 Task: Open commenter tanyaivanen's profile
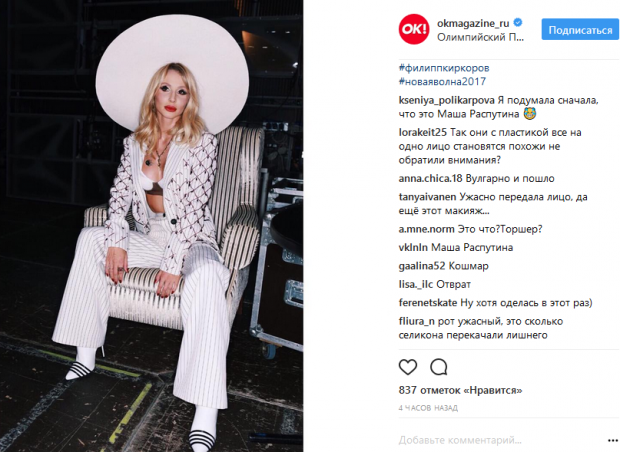427,197
